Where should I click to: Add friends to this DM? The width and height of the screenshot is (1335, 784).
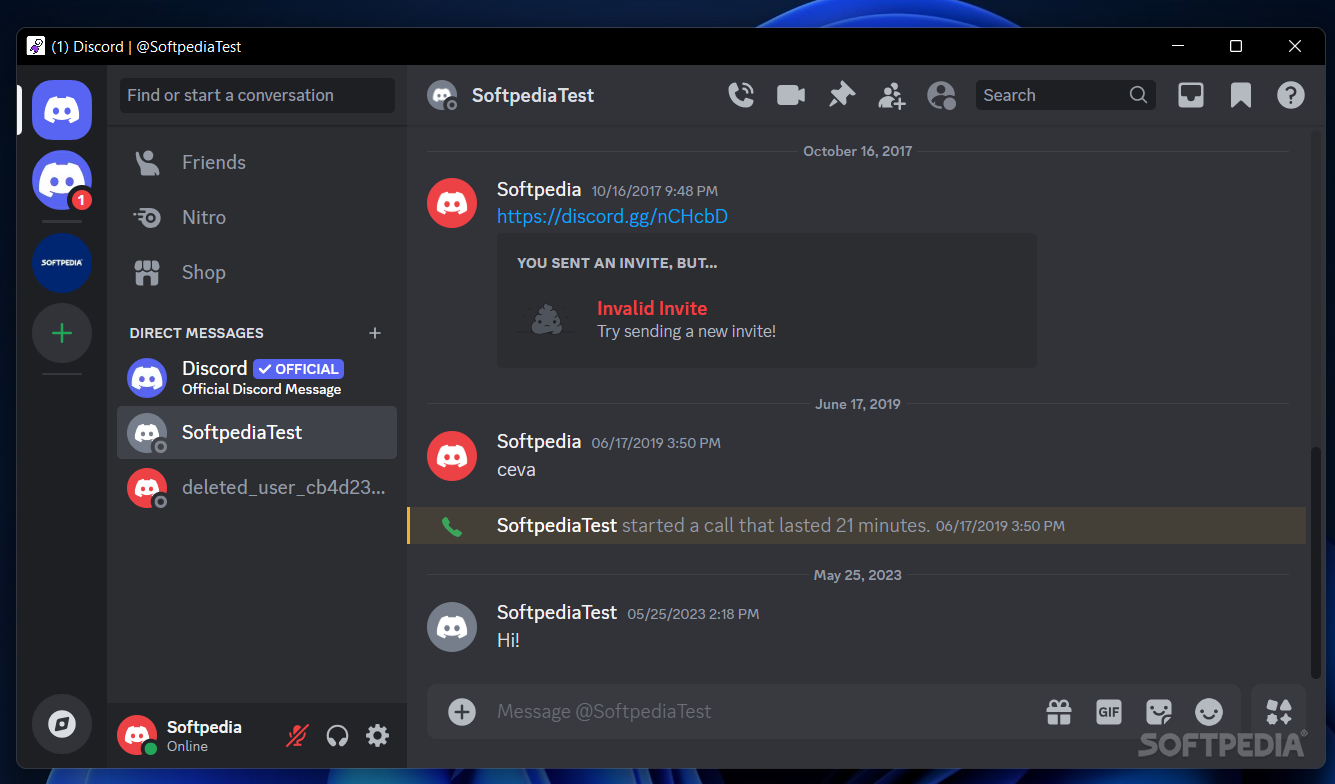click(x=891, y=95)
